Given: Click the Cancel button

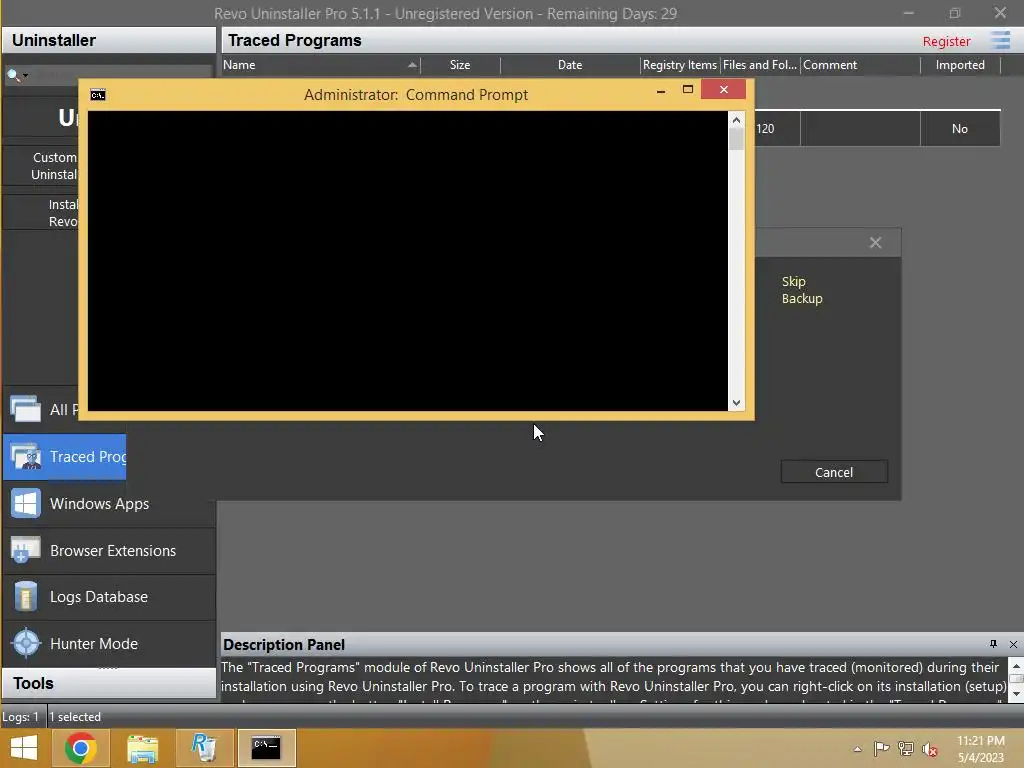Looking at the screenshot, I should coord(834,472).
